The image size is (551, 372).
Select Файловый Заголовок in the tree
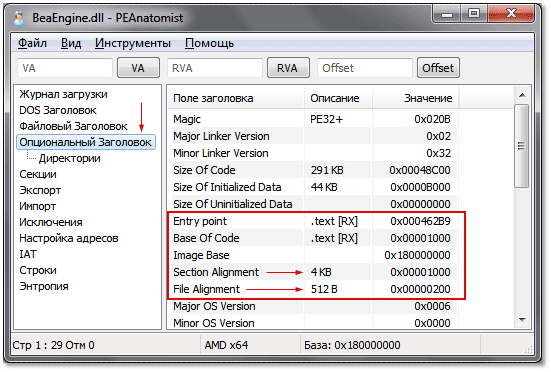(73, 126)
